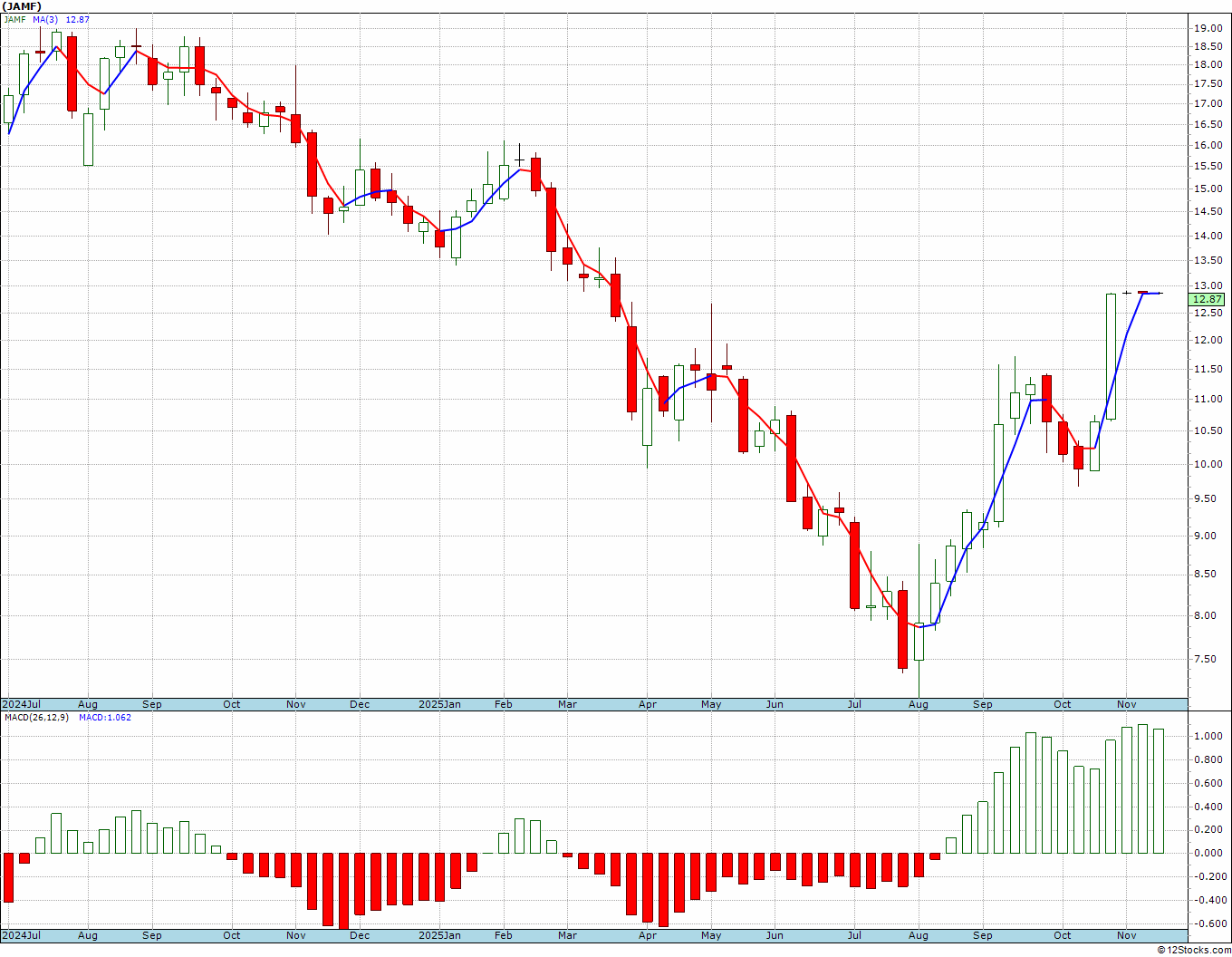
Task: Click Jun on the price chart date axis
Action: [775, 704]
